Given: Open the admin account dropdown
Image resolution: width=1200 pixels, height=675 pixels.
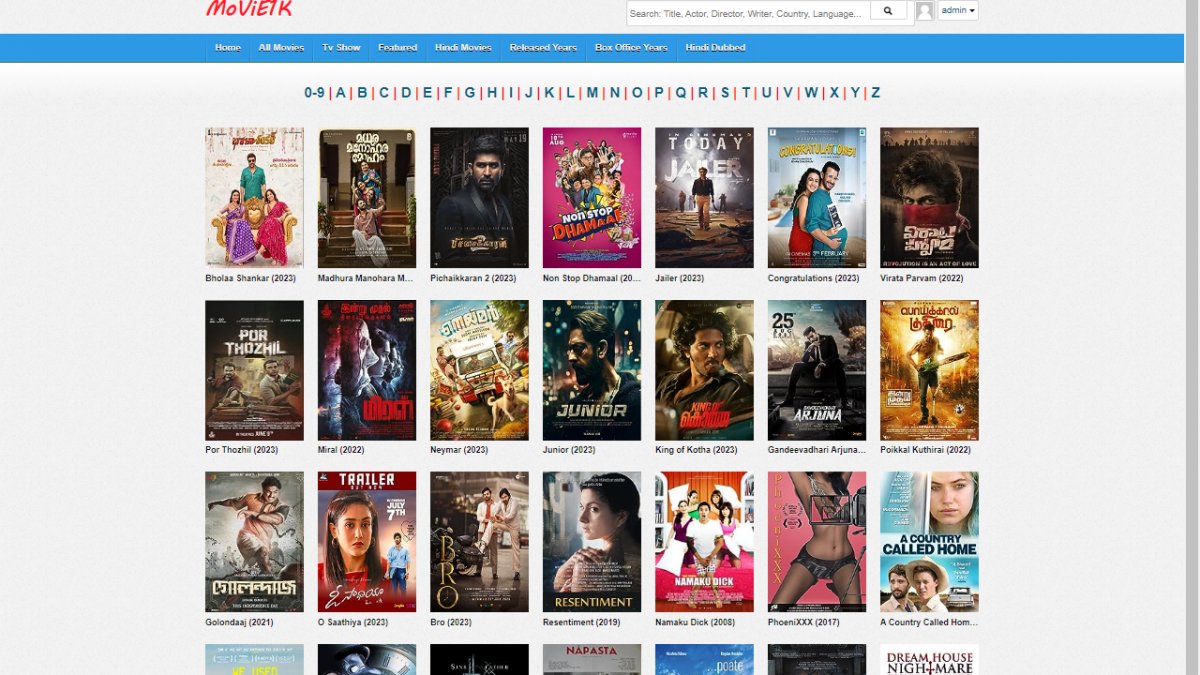Looking at the screenshot, I should point(958,11).
